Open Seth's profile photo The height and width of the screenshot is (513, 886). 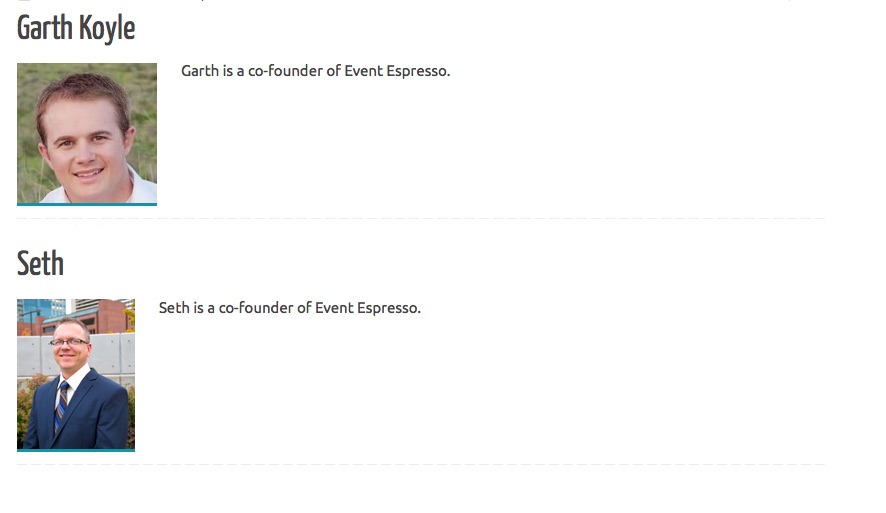[x=76, y=374]
